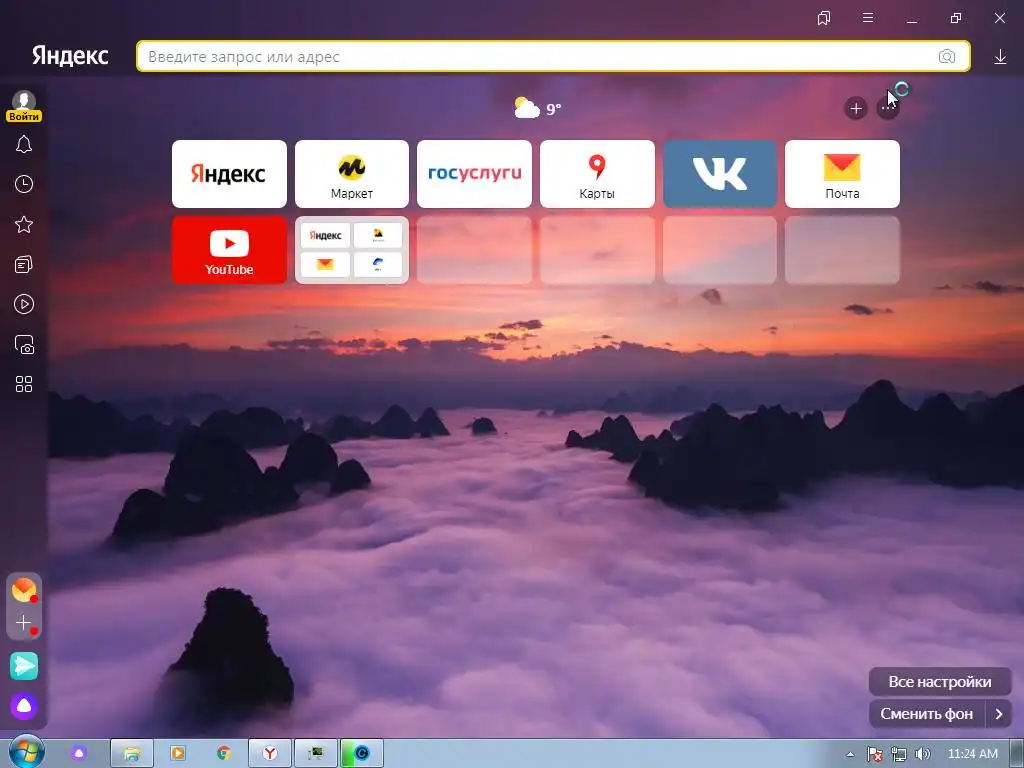1024x768 pixels.
Task: Open the Яндекс tile
Action: click(x=229, y=174)
